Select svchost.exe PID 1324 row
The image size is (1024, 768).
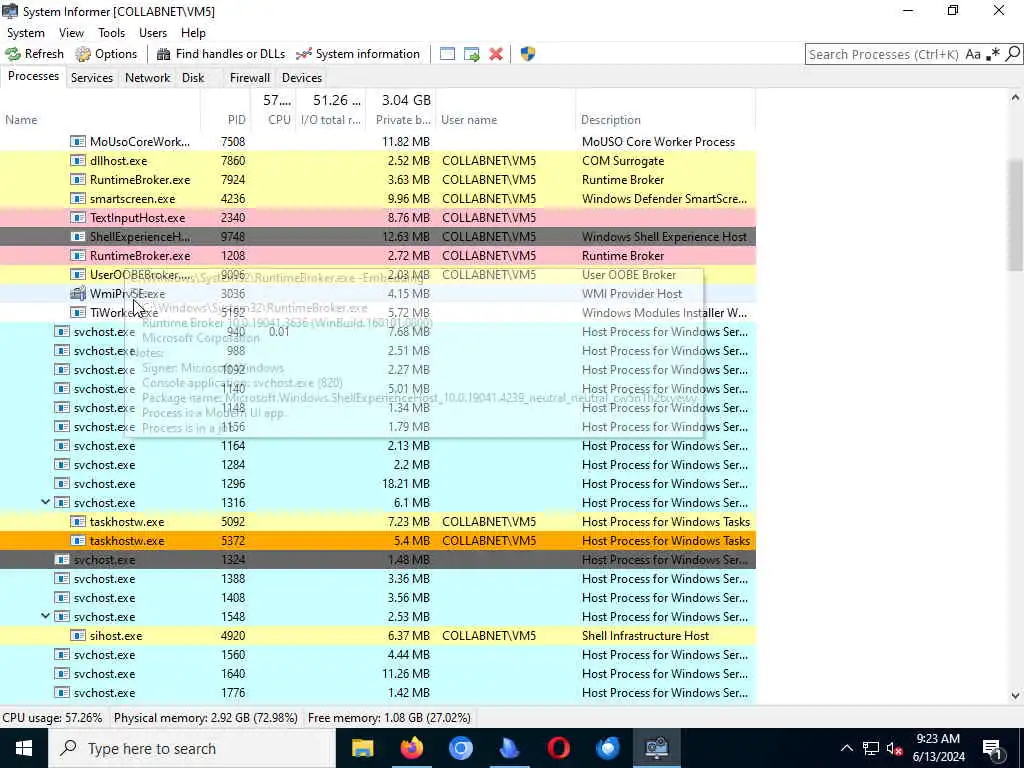click(377, 560)
